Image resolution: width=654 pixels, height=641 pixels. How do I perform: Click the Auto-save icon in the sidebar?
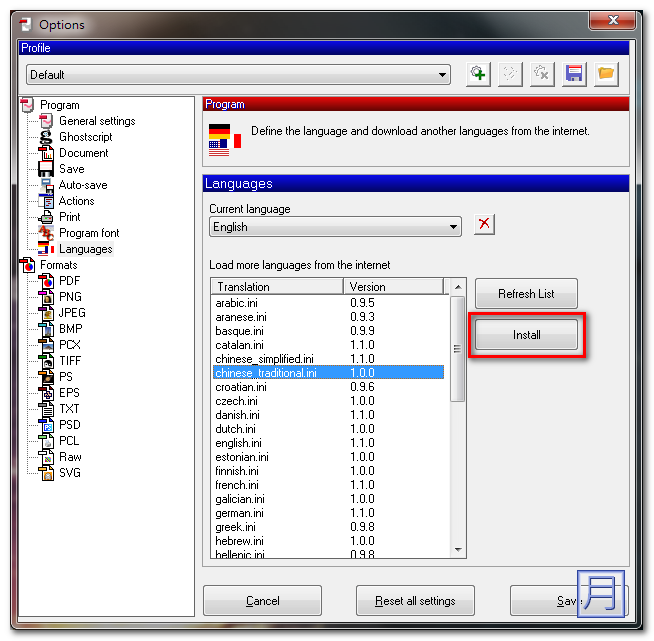click(x=46, y=185)
